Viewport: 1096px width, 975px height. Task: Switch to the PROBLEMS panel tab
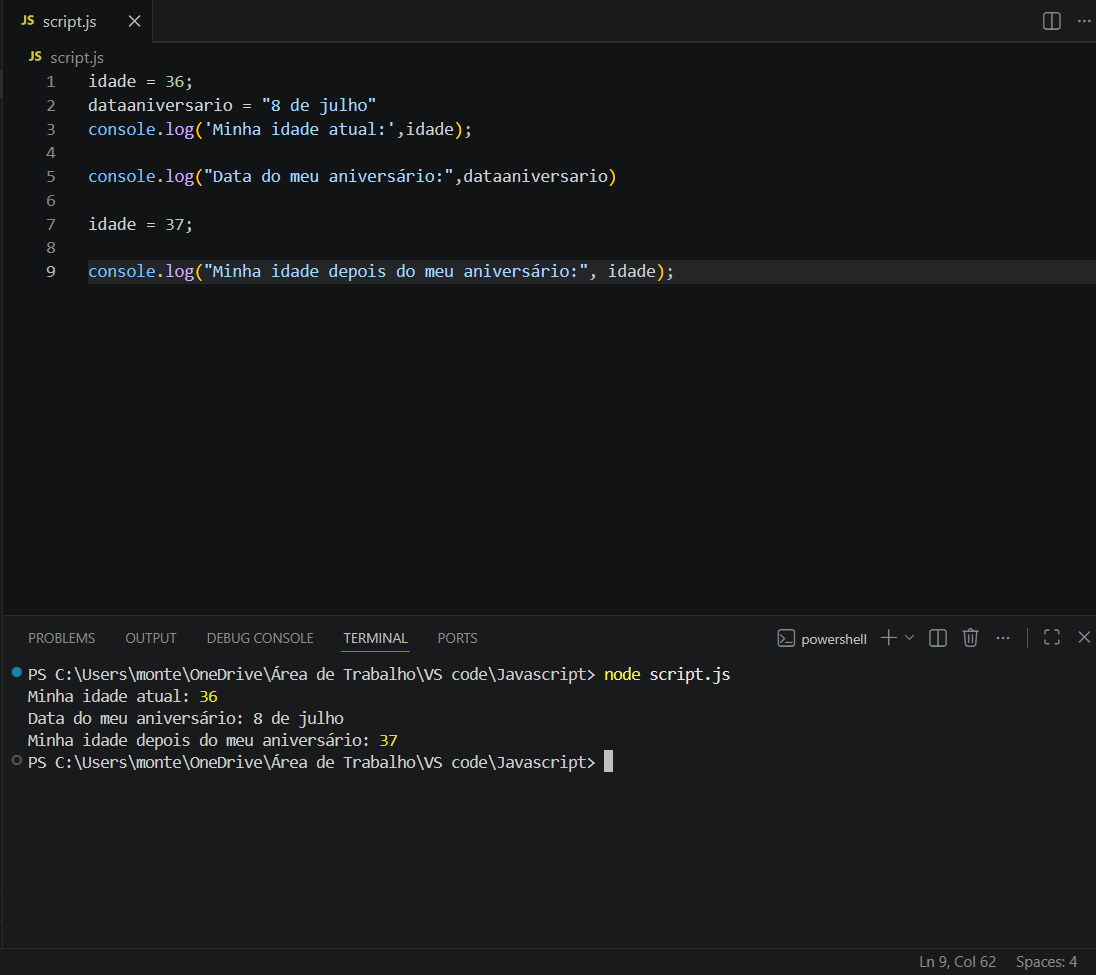pyautogui.click(x=62, y=638)
